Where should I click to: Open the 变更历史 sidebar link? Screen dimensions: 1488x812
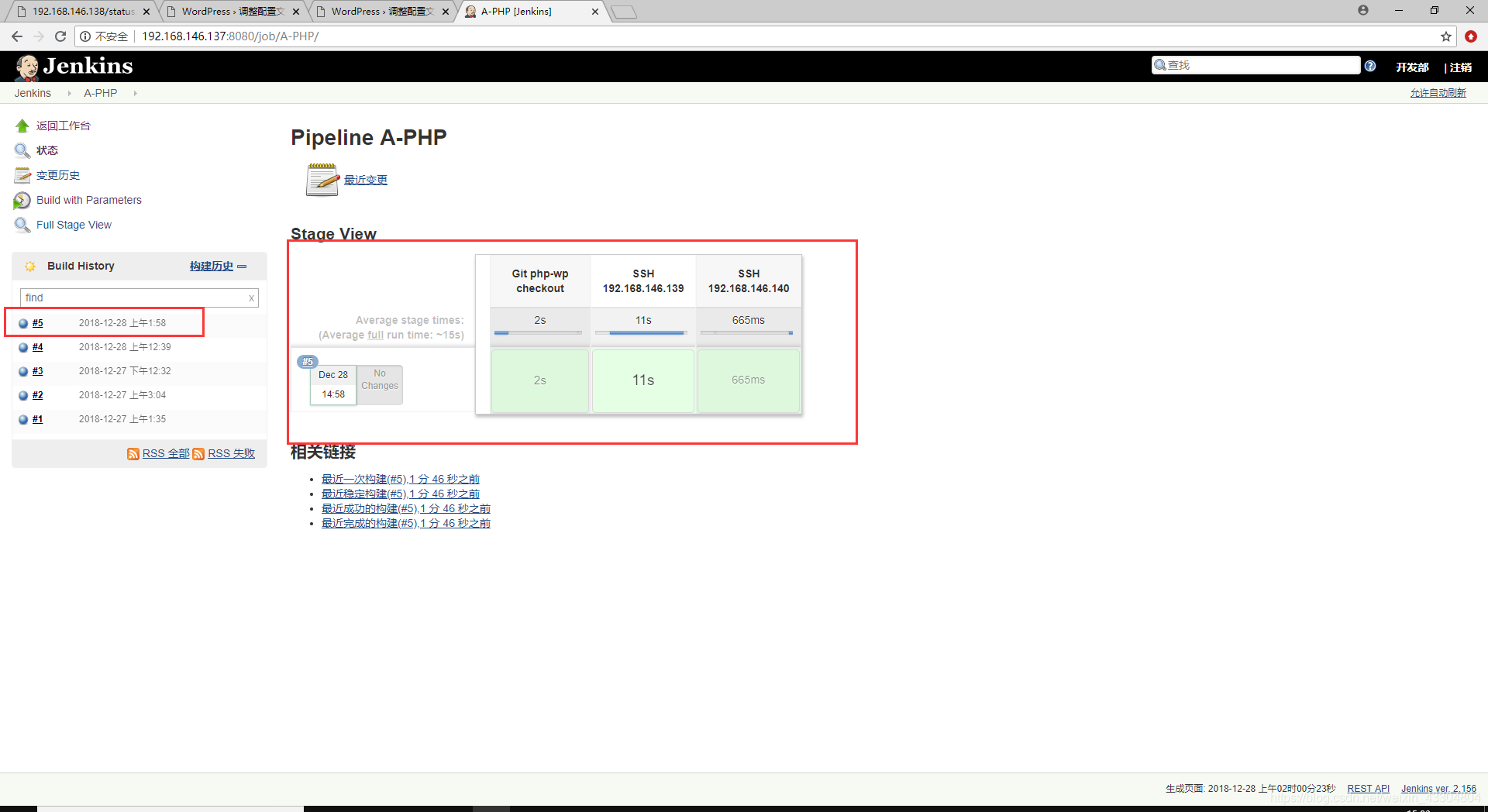(58, 175)
